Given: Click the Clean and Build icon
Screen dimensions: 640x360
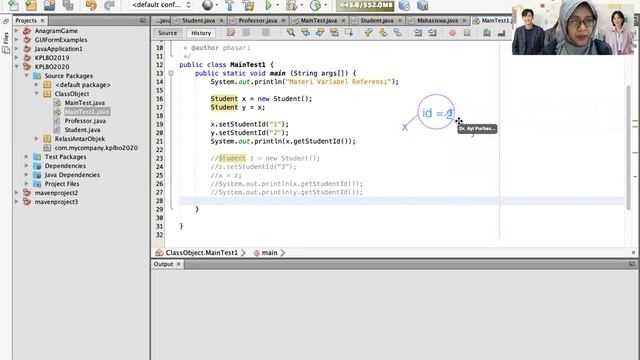Looking at the screenshot, I should pos(248,5).
